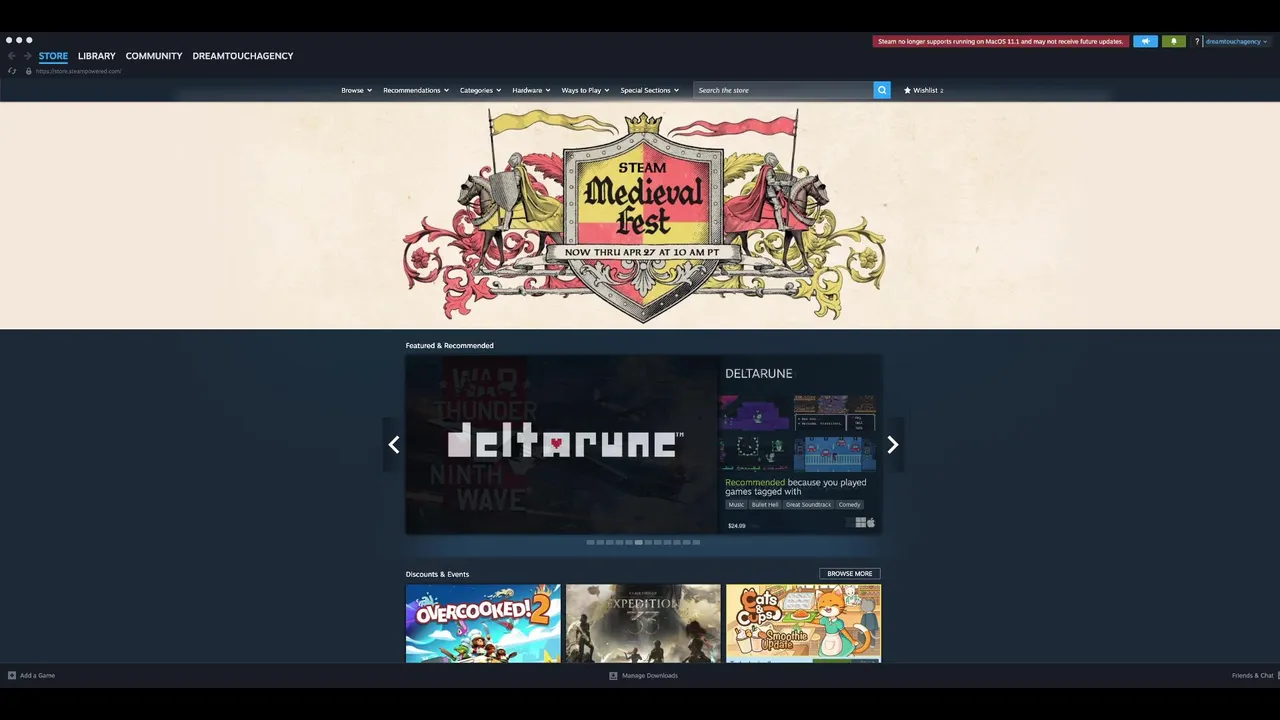This screenshot has width=1280, height=720.
Task: Open the dreamtouchagency account dropdown
Action: [1237, 42]
